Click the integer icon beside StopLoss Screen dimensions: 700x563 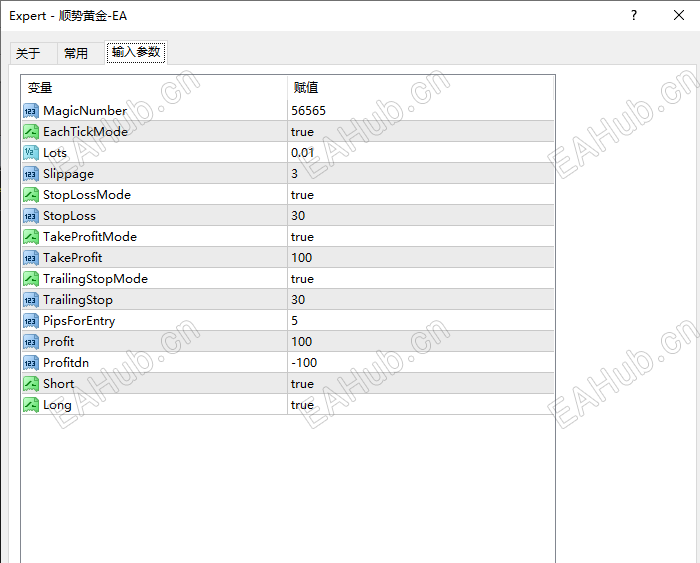(31, 216)
